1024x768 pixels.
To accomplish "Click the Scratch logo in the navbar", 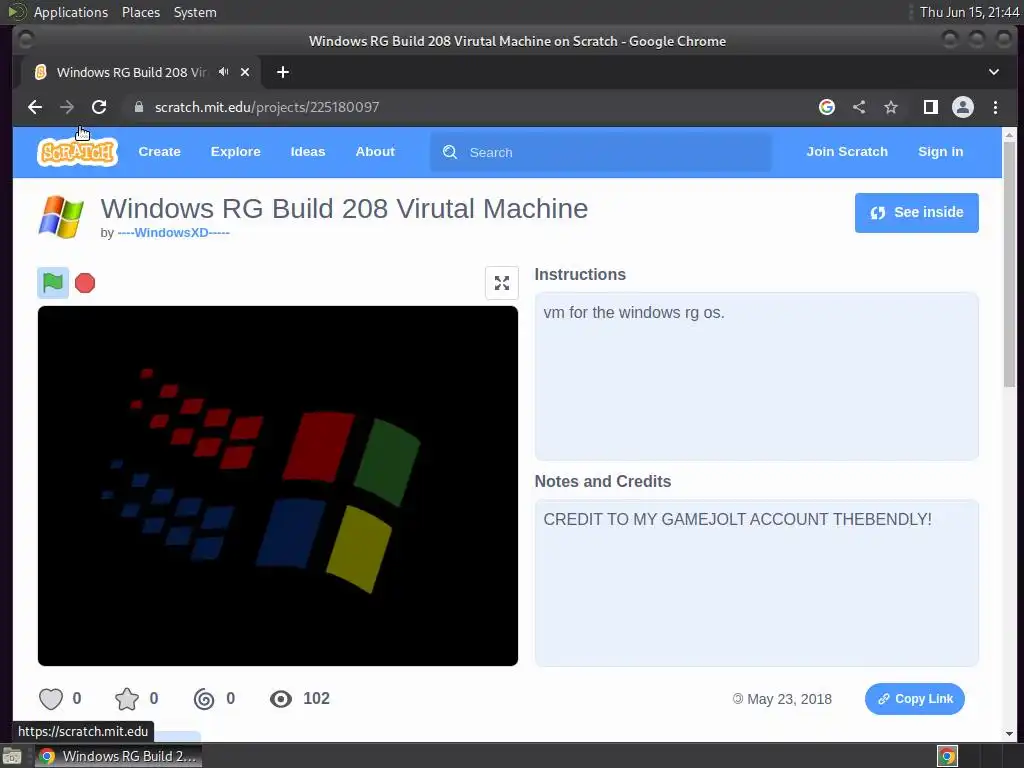I will tap(78, 152).
